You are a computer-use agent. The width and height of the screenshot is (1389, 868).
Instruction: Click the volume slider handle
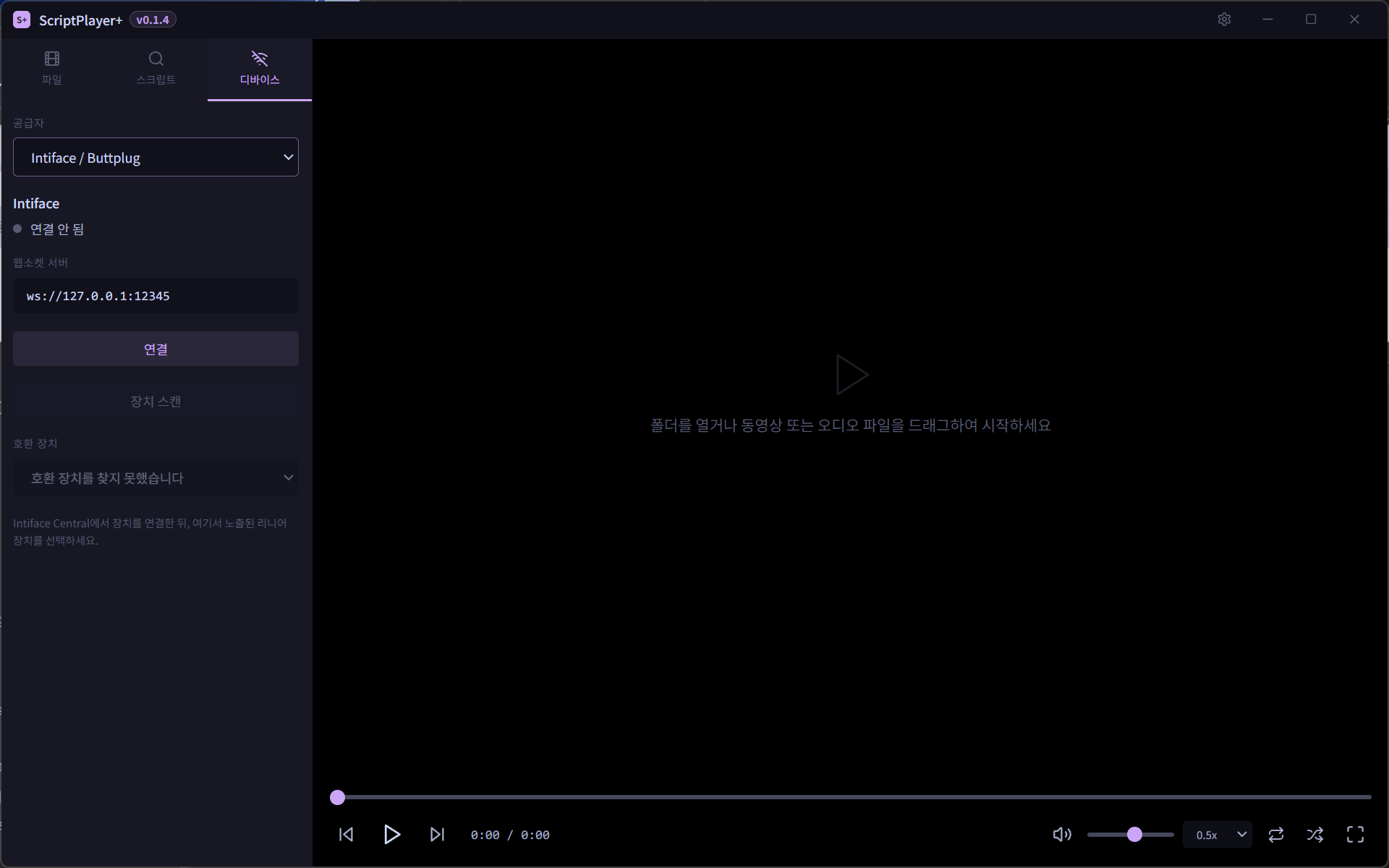pos(1134,835)
